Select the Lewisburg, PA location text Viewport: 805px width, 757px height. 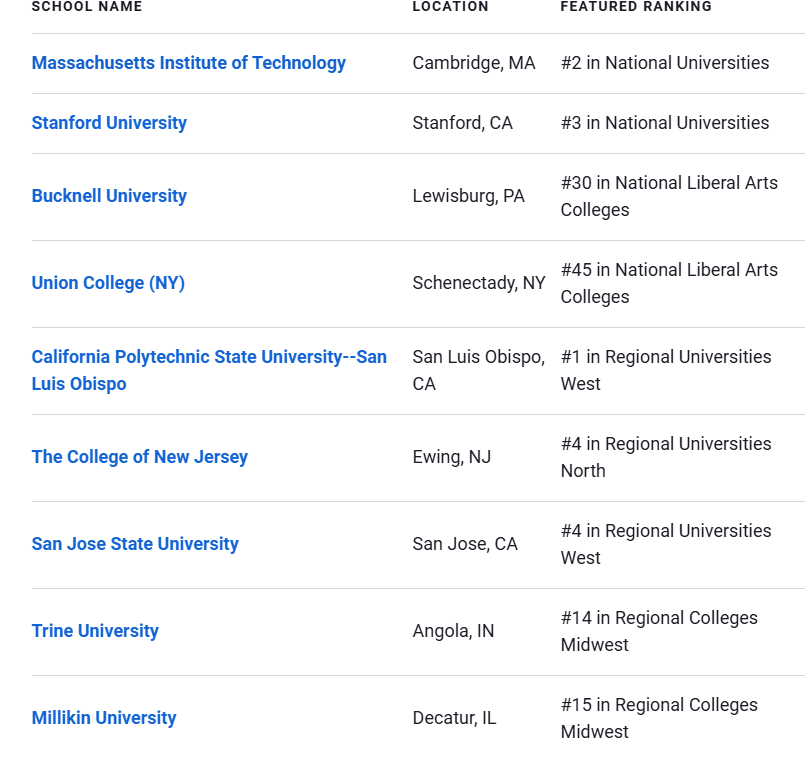point(469,196)
